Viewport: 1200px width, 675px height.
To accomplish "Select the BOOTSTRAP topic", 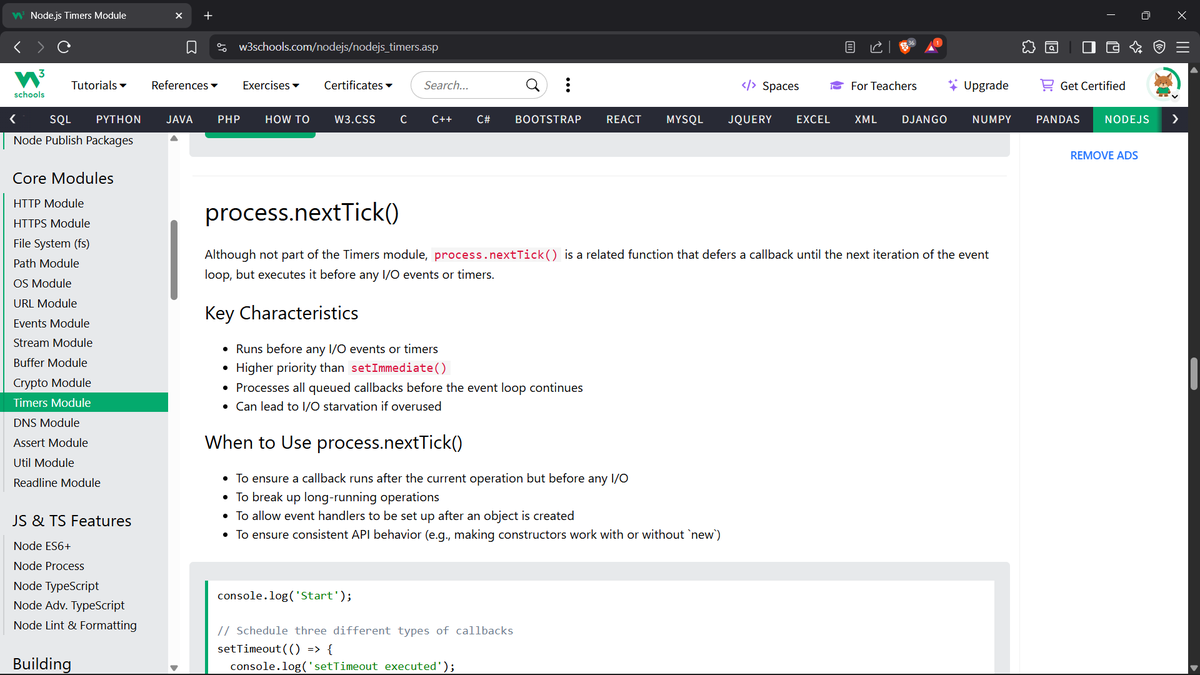I will point(548,119).
